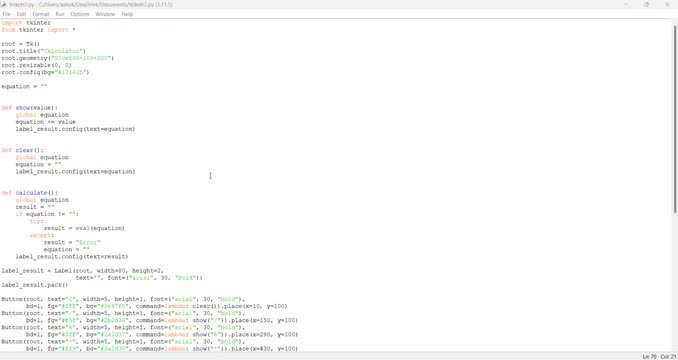Open the Format menu

[41, 14]
